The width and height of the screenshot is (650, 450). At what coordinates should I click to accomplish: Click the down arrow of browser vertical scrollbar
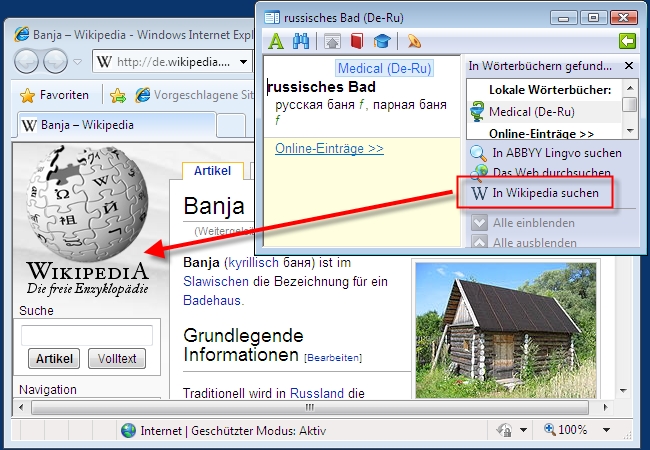623,391
